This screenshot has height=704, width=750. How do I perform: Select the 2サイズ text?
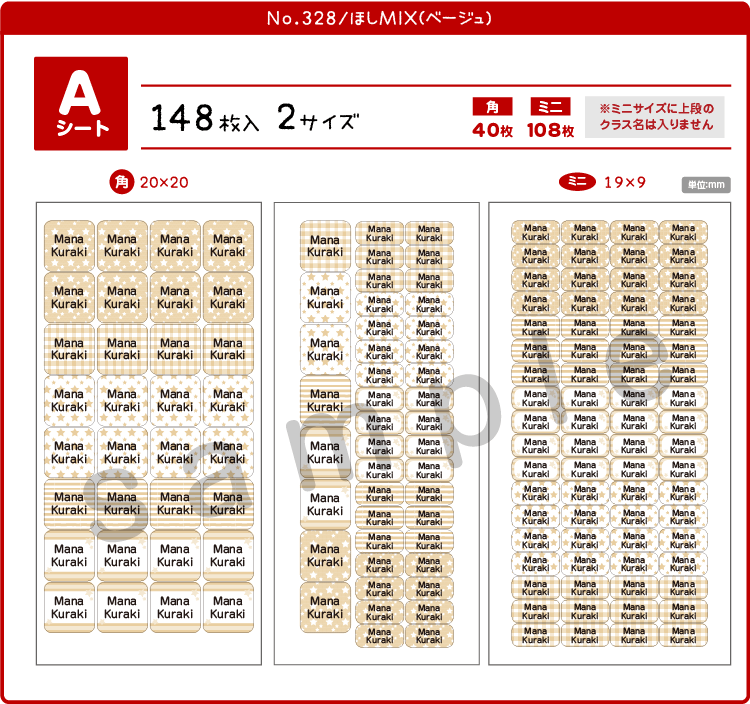coord(318,118)
